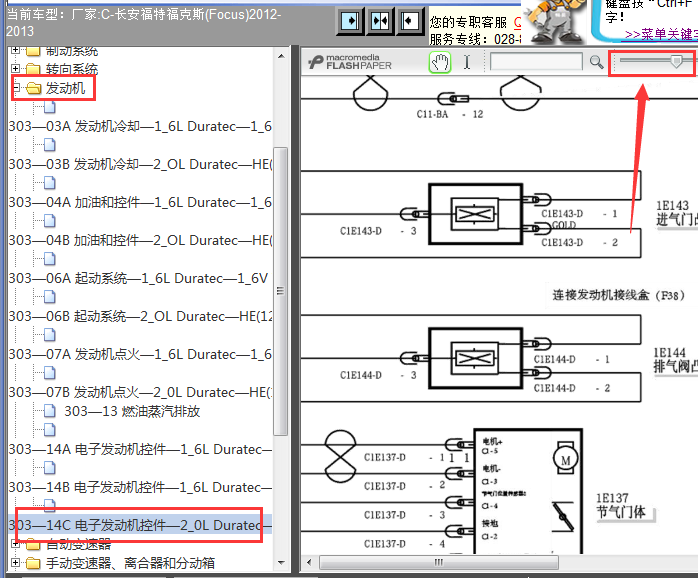The width and height of the screenshot is (698, 578).
Task: Click the tree scrollbar up arrow
Action: (x=281, y=56)
